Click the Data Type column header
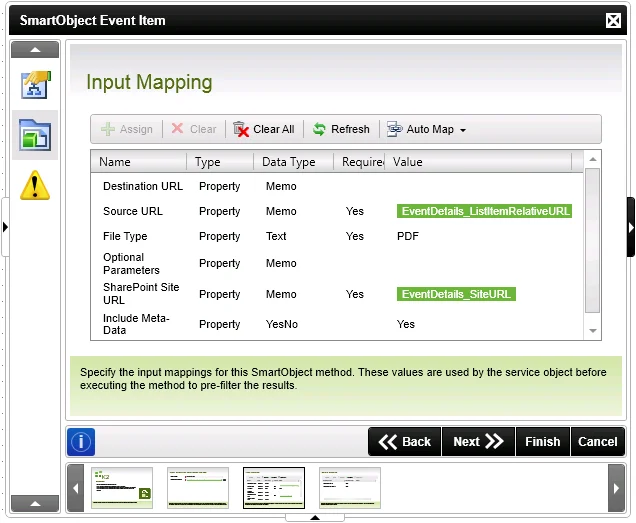This screenshot has width=636, height=523. pyautogui.click(x=293, y=162)
